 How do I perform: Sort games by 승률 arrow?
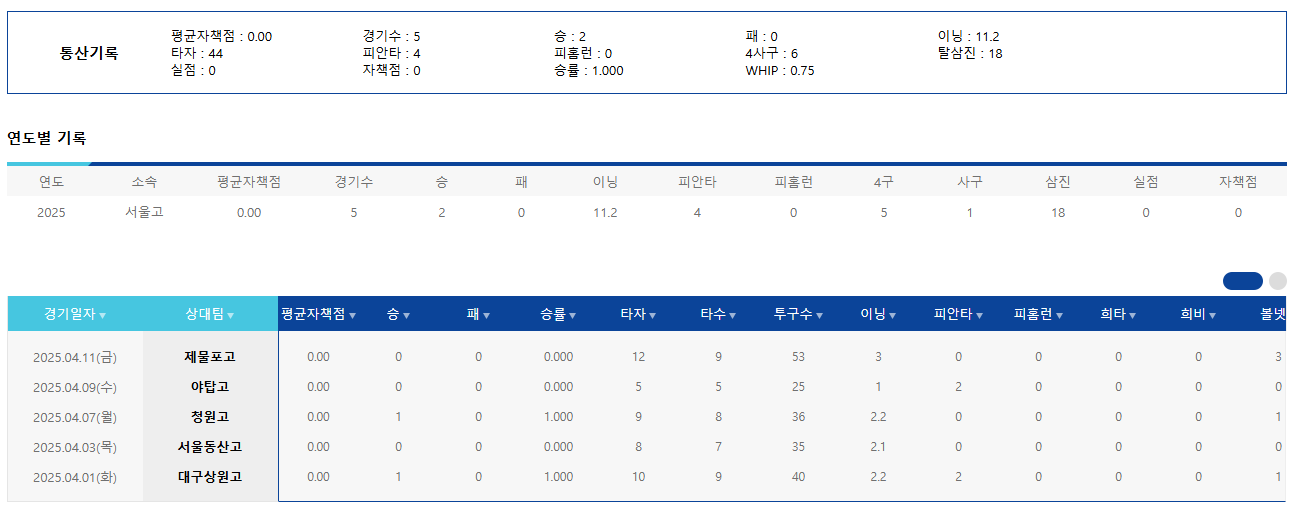tap(572, 315)
